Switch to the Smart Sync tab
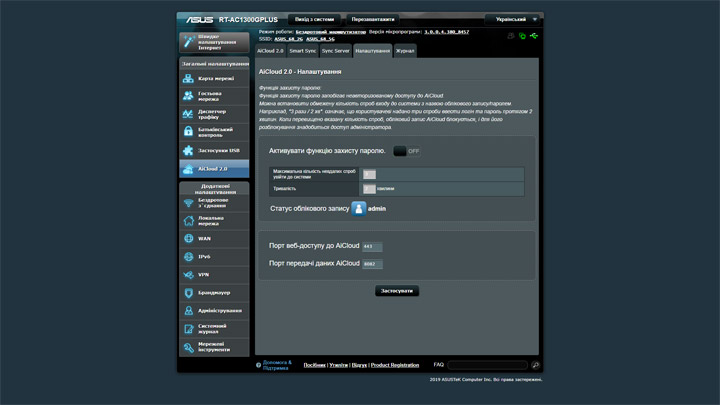The height and width of the screenshot is (405, 720). 303,51
